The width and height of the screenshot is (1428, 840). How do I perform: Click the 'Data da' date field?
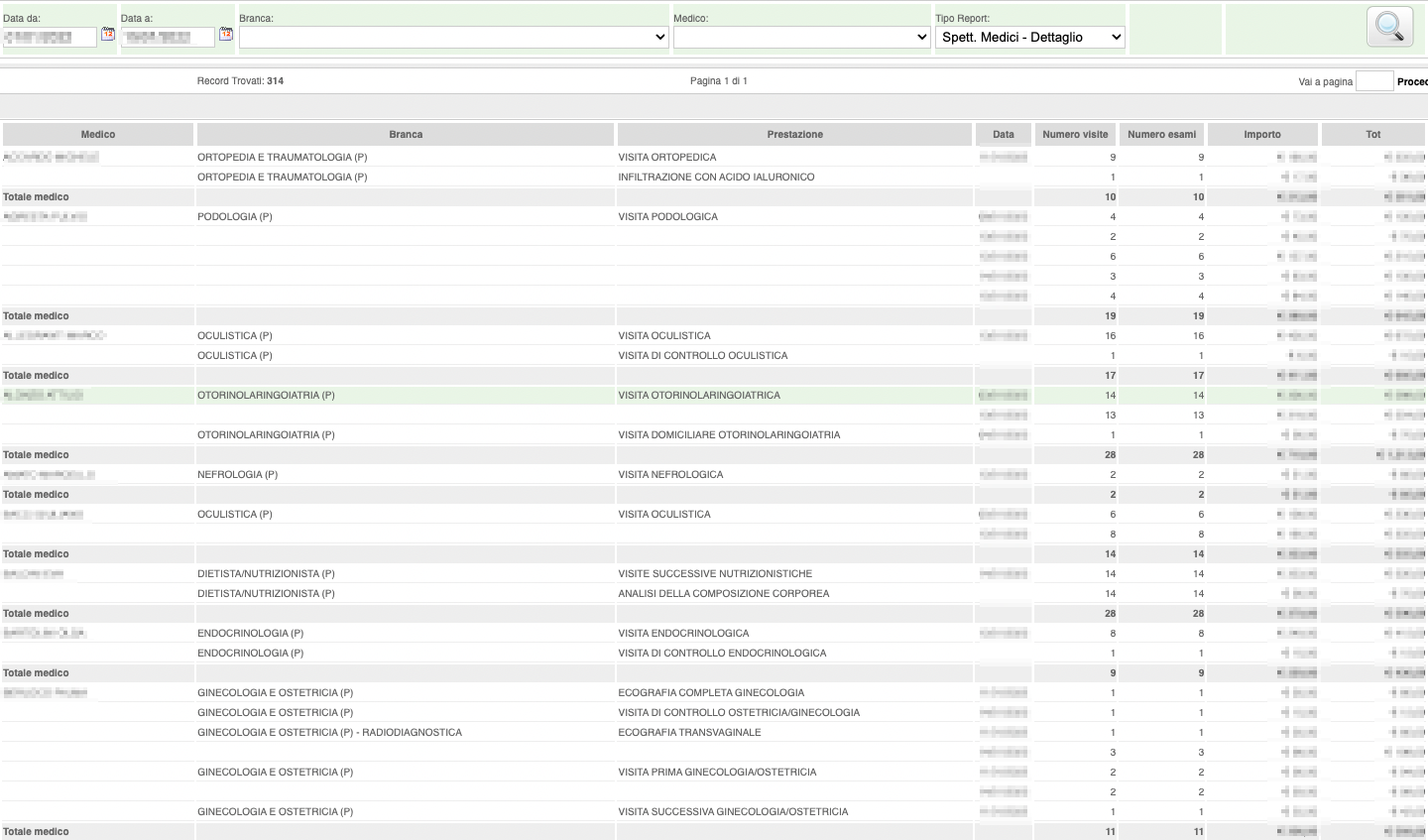50,37
